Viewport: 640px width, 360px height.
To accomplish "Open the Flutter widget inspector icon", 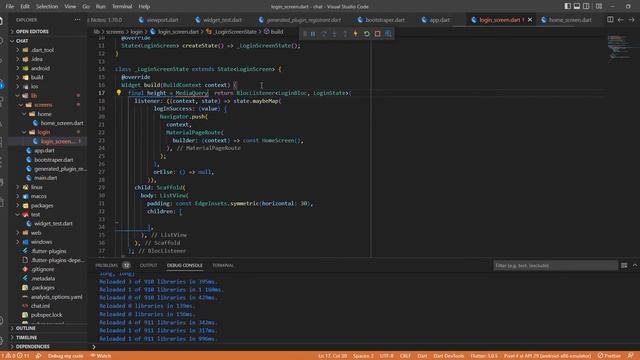I will [388, 34].
